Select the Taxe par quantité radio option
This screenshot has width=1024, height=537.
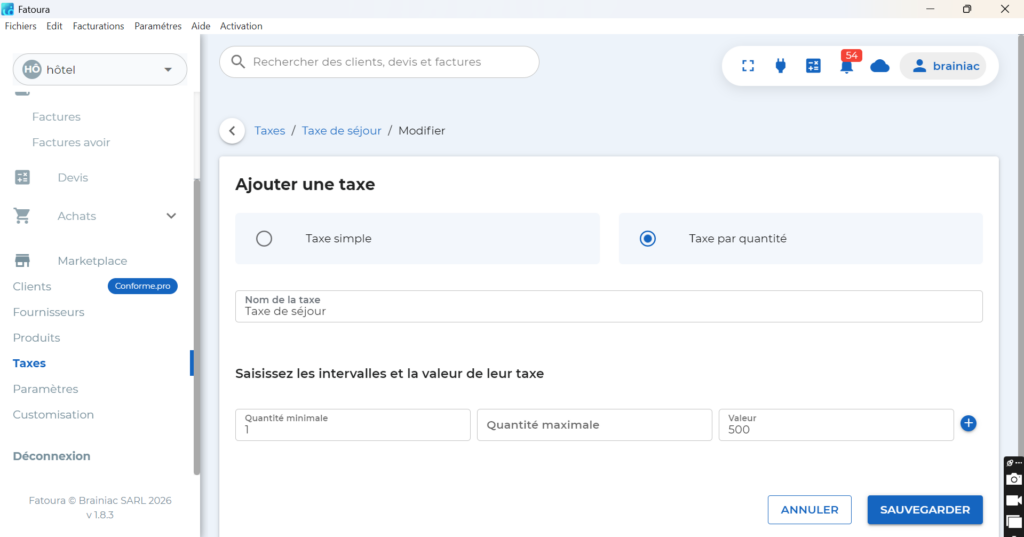648,238
